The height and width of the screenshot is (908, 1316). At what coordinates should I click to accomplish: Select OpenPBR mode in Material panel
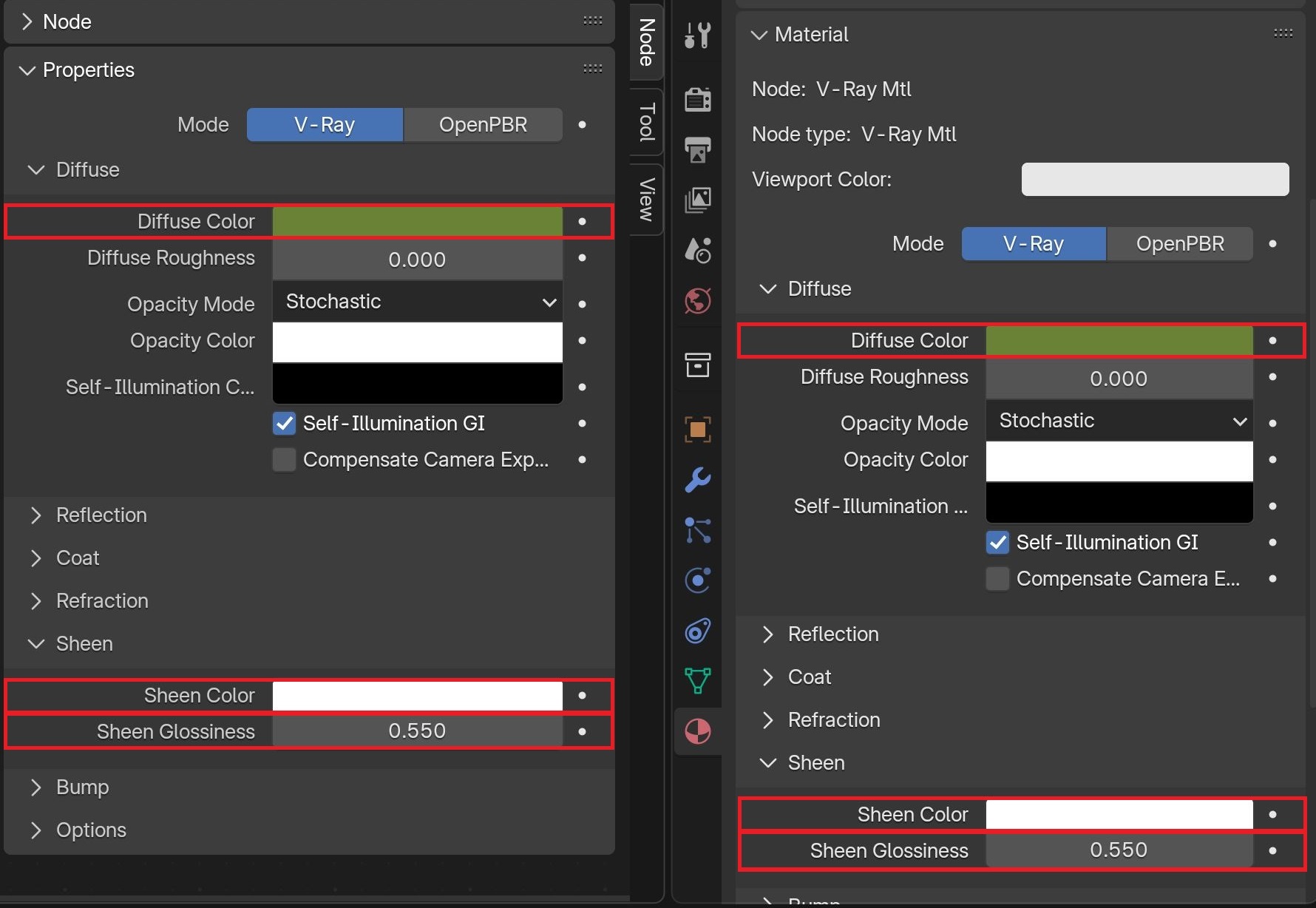pos(1180,244)
